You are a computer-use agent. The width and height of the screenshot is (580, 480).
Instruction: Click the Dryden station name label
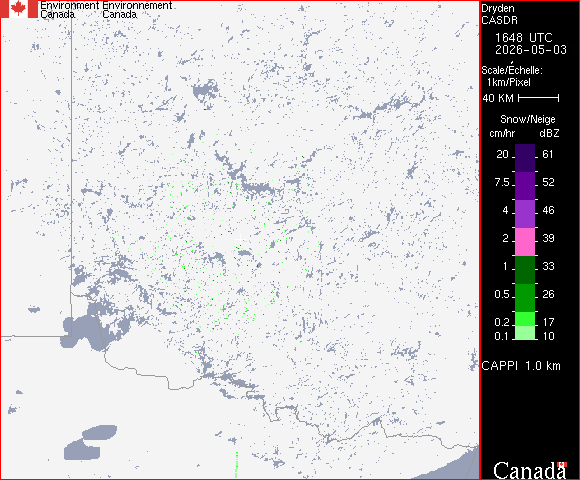(x=498, y=8)
